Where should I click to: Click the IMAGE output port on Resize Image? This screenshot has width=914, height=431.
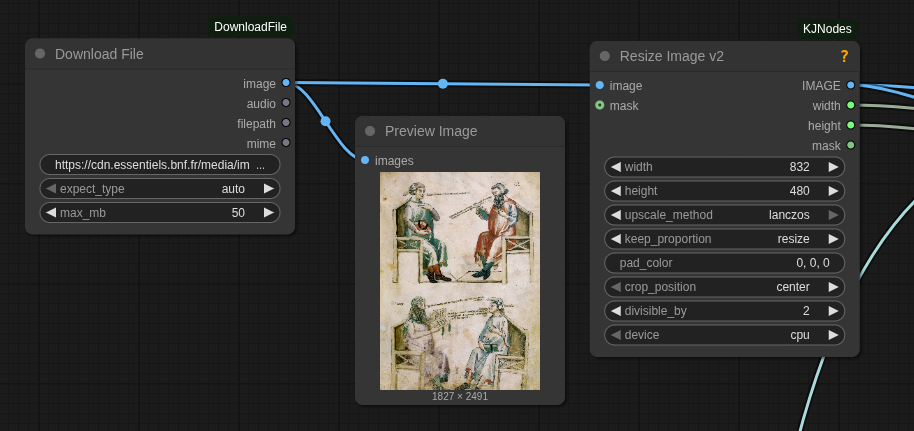pyautogui.click(x=850, y=86)
